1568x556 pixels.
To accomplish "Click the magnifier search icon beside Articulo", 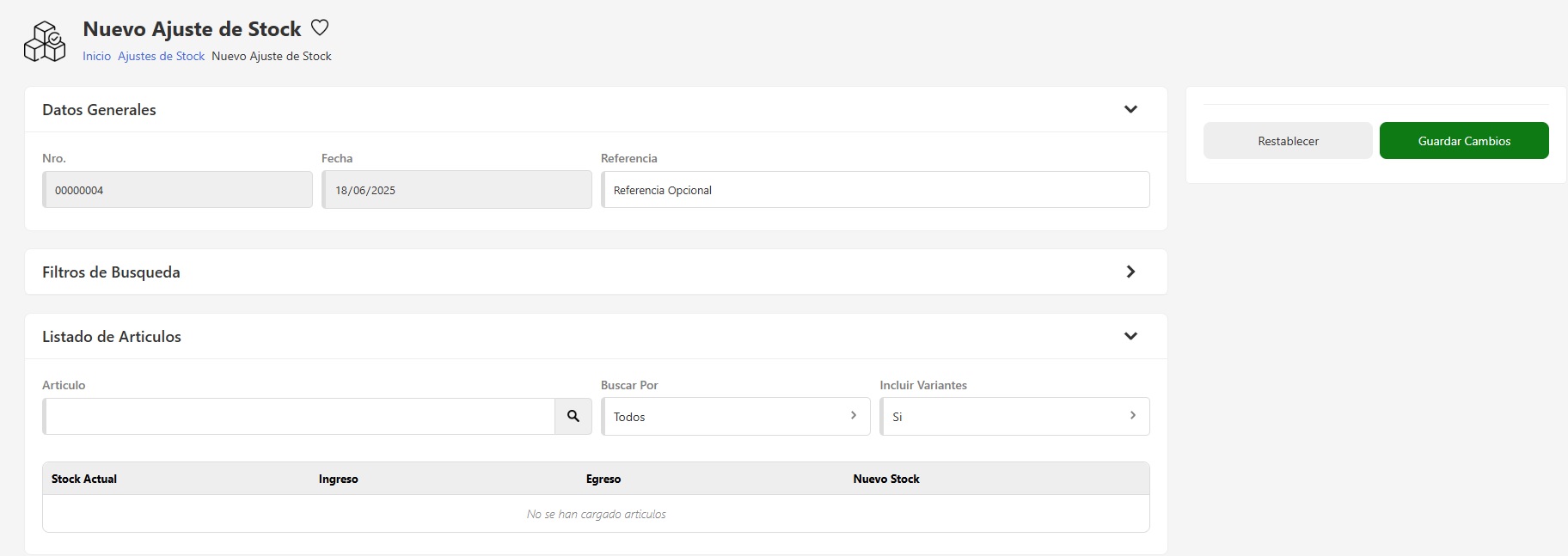I will click(x=573, y=417).
